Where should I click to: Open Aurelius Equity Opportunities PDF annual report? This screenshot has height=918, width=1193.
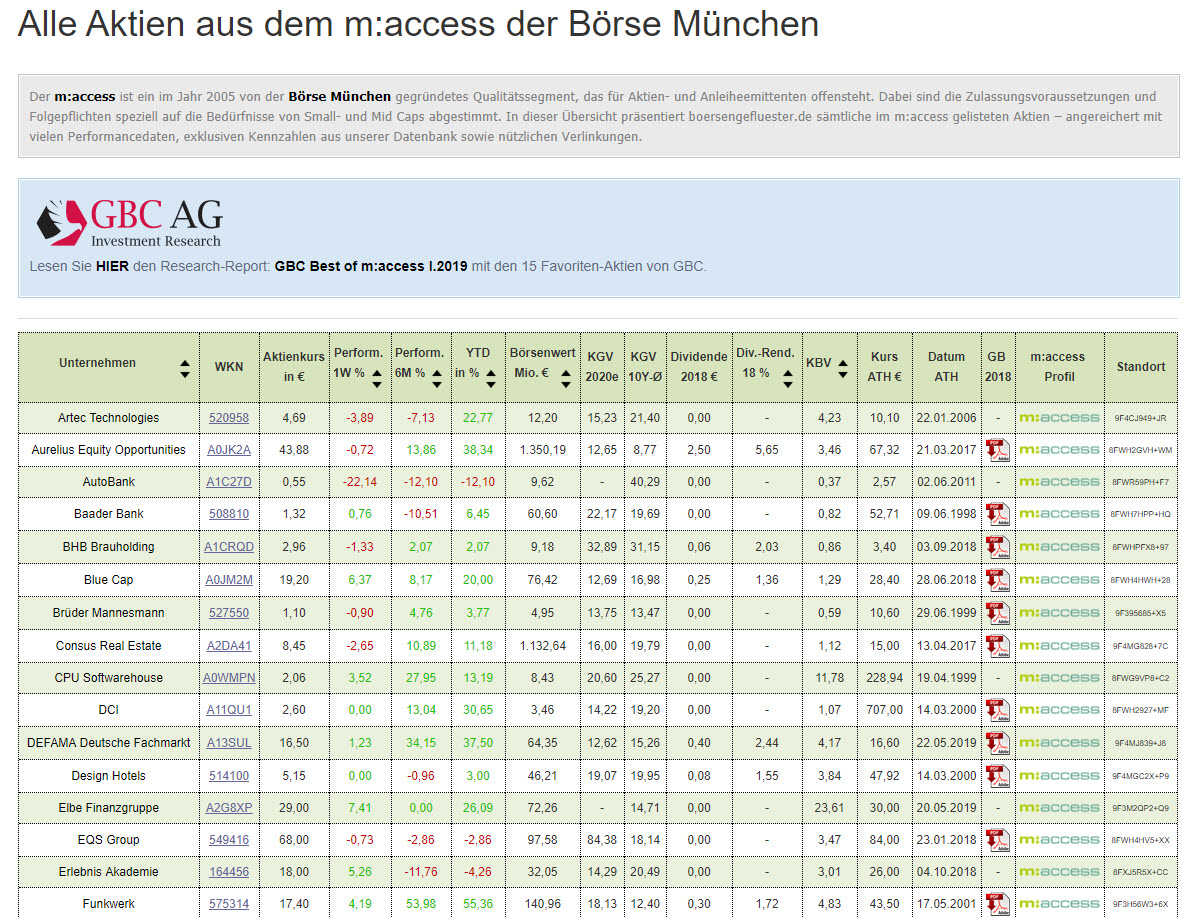[x=997, y=450]
